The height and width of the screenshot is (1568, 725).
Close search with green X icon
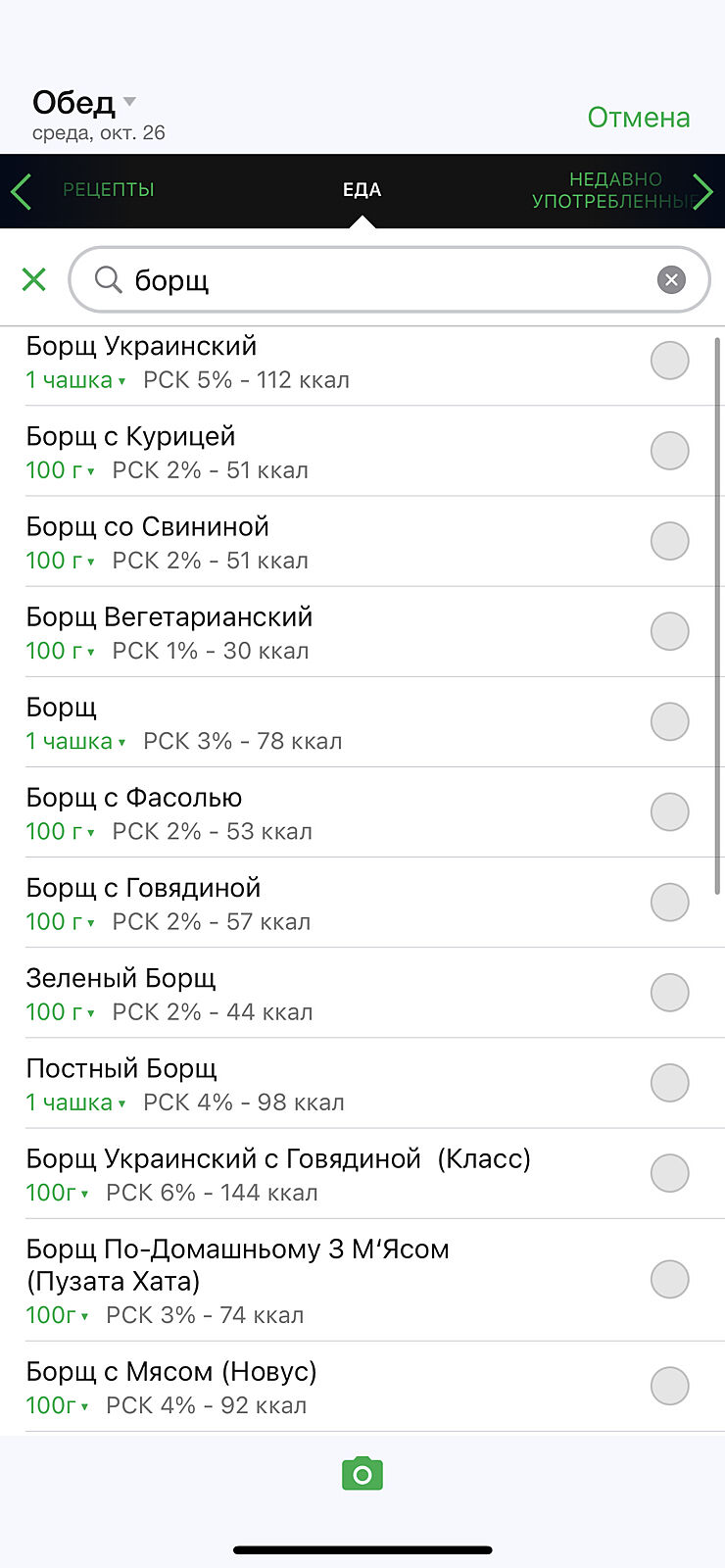pos(34,280)
